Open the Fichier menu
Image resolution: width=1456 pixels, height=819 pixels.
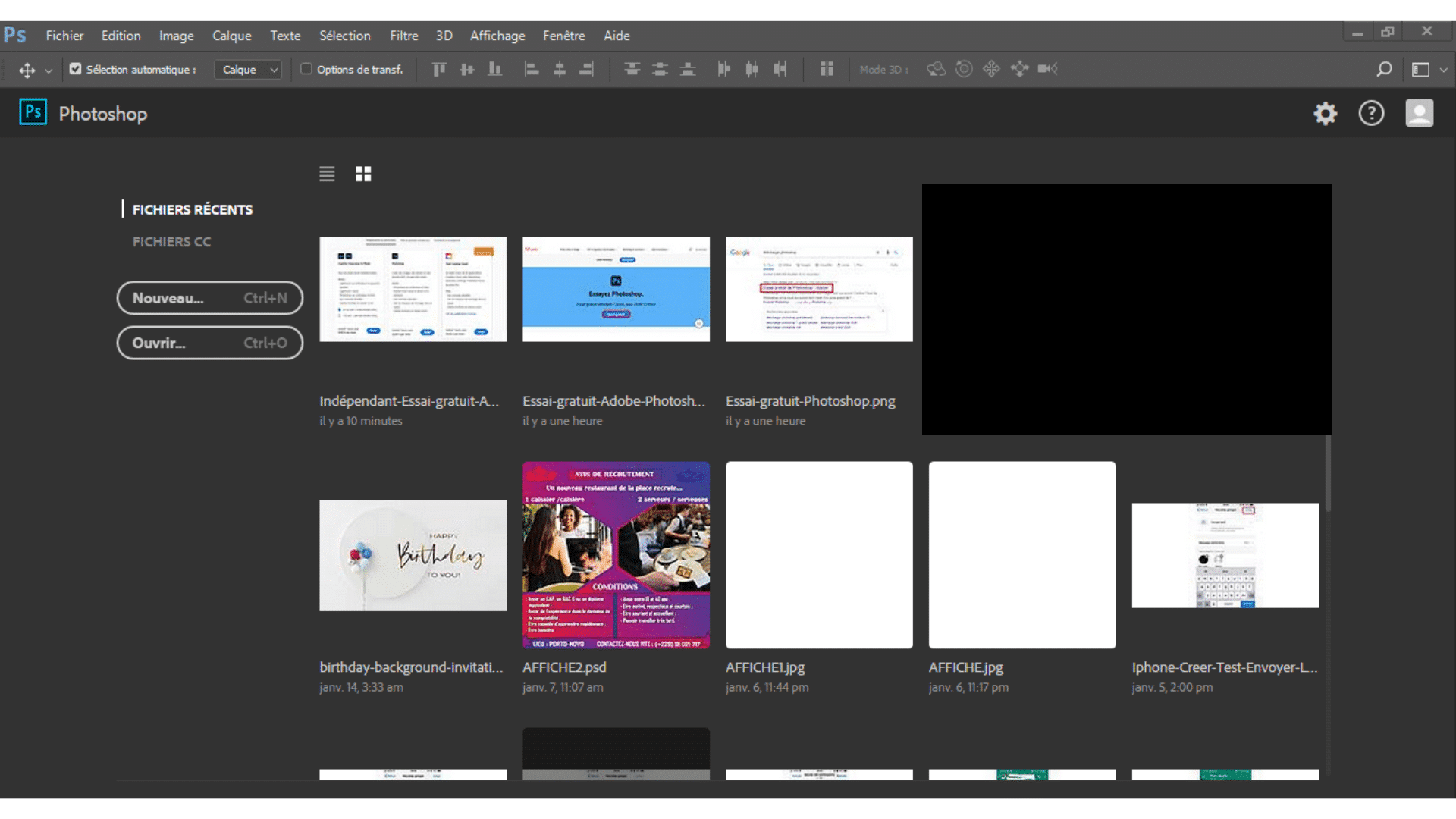(64, 36)
